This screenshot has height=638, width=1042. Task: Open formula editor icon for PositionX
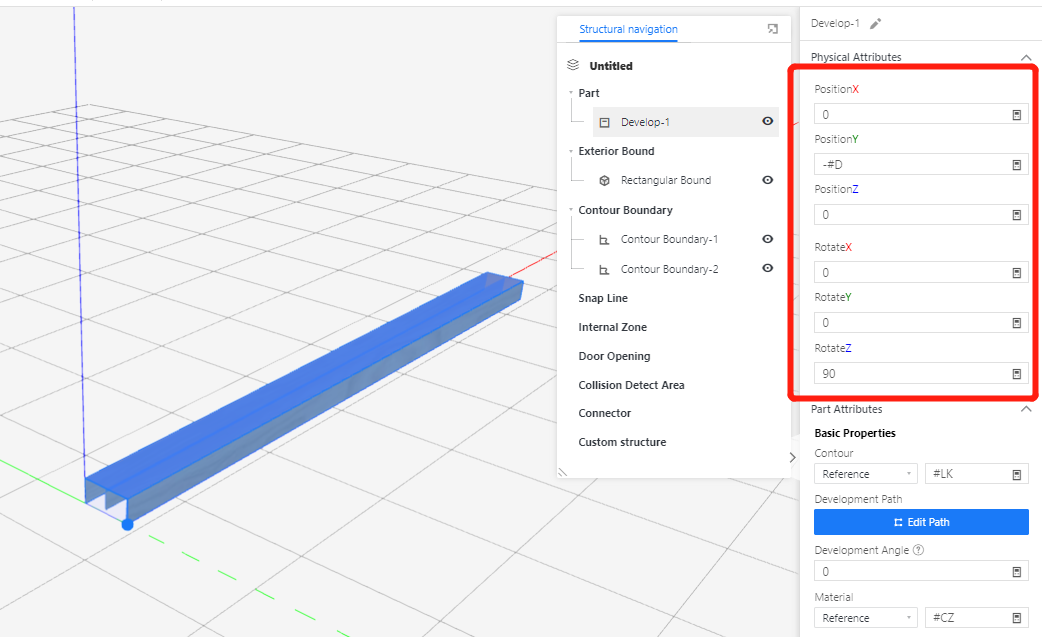(1017, 115)
